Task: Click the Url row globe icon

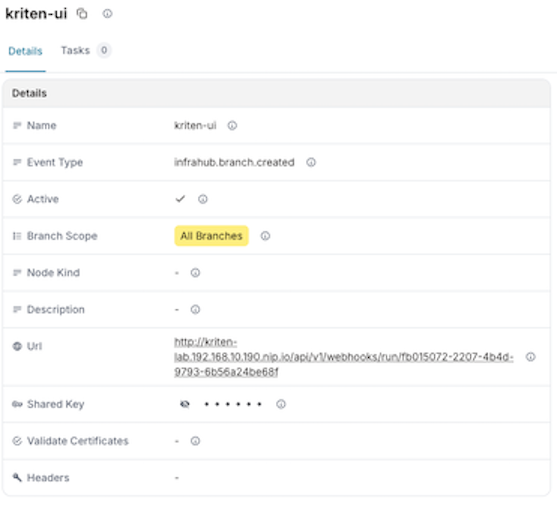Action: point(17,346)
